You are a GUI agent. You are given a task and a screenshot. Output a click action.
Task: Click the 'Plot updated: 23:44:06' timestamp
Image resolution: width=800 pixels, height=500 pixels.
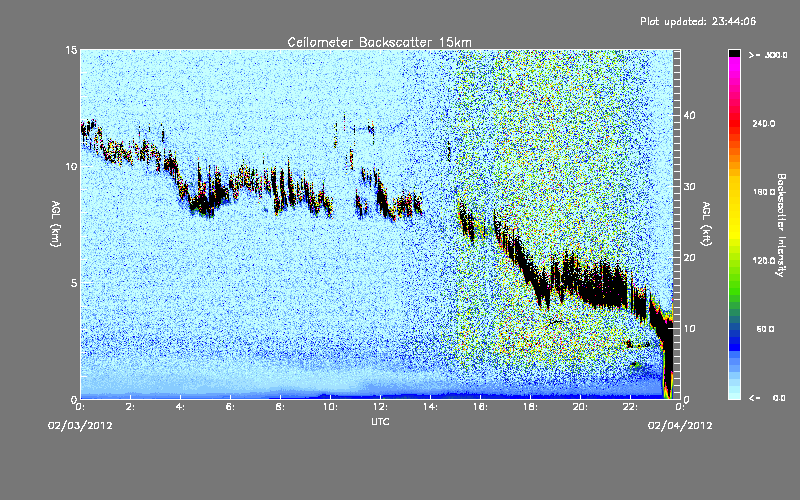[x=698, y=21]
